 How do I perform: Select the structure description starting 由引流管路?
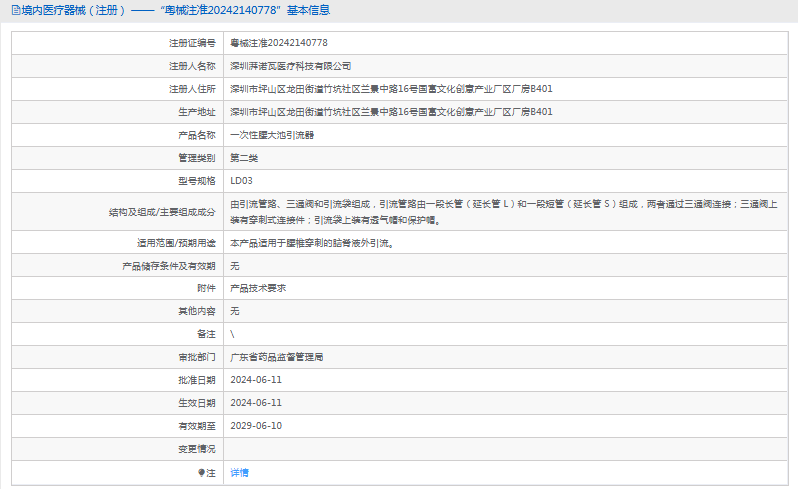pos(504,212)
